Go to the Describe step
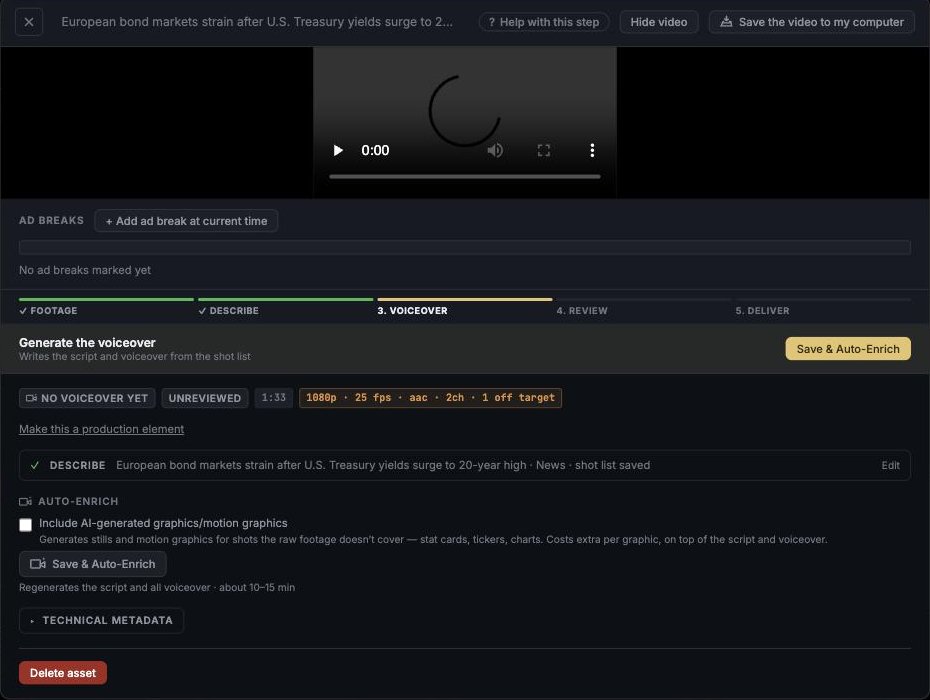 click(x=285, y=307)
